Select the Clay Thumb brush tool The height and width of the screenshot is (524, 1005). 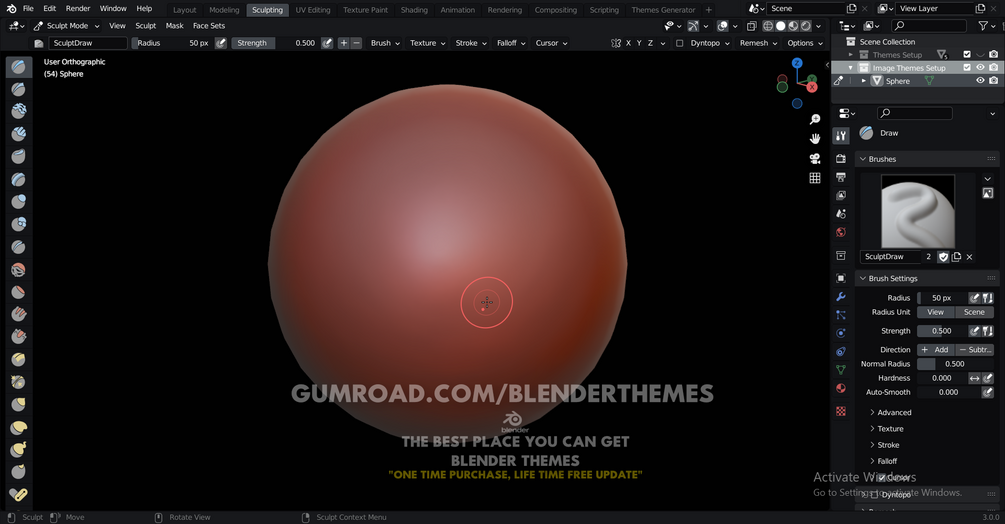19,156
